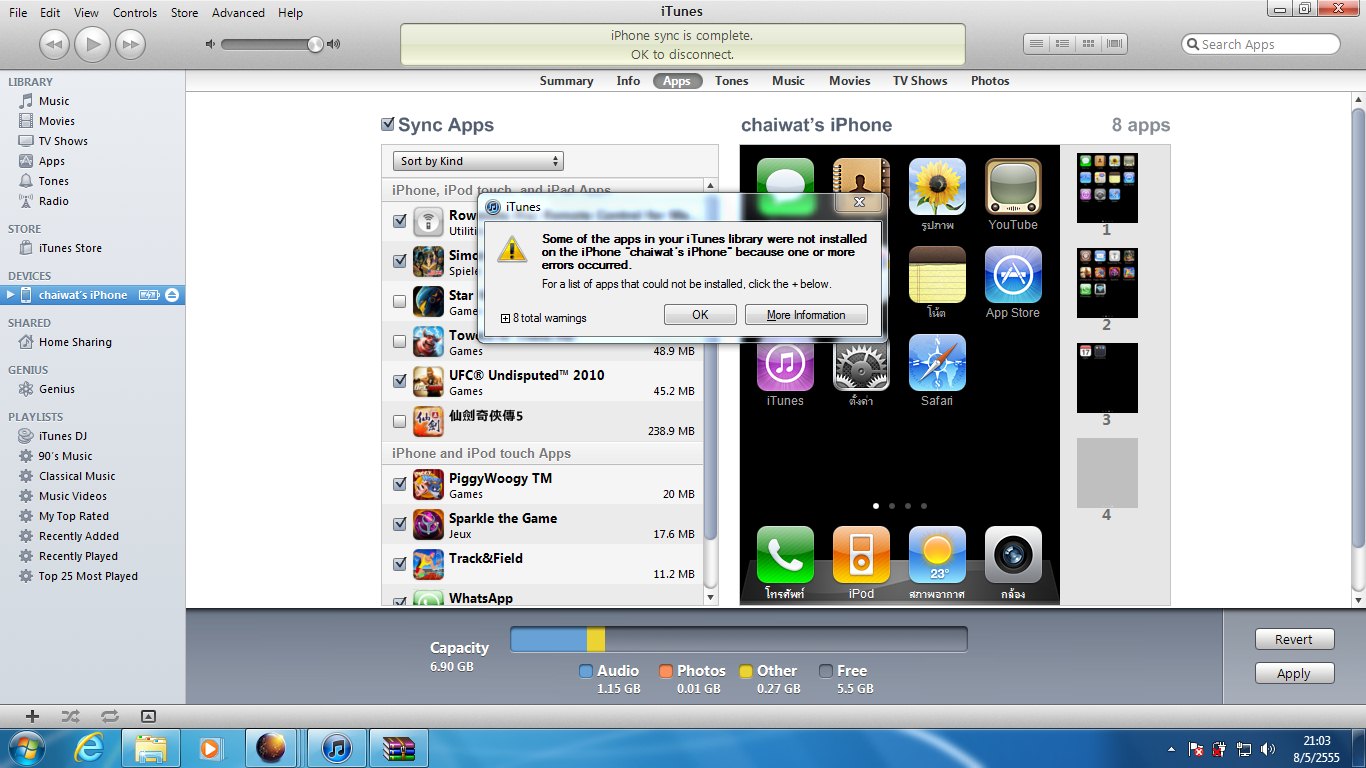
Task: Switch to grid view icon
Action: point(1088,44)
